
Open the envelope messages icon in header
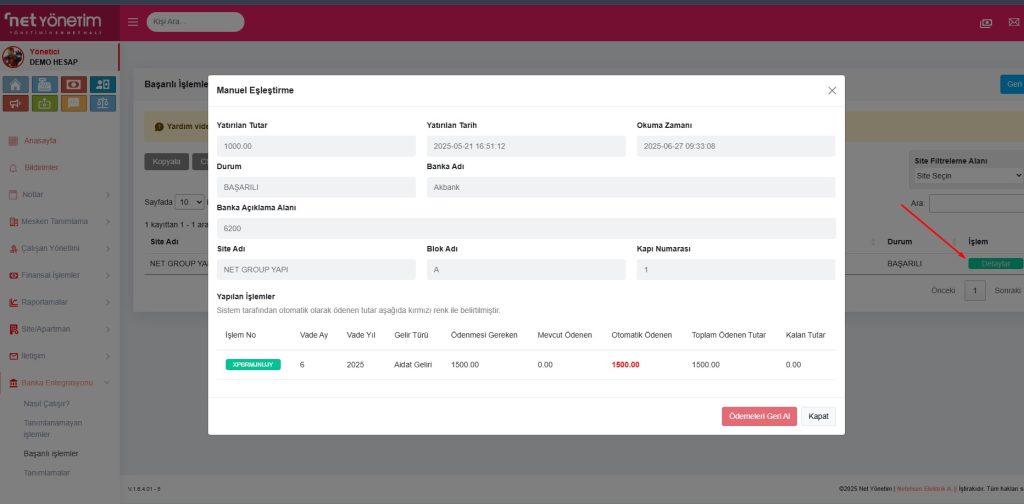[x=1013, y=22]
